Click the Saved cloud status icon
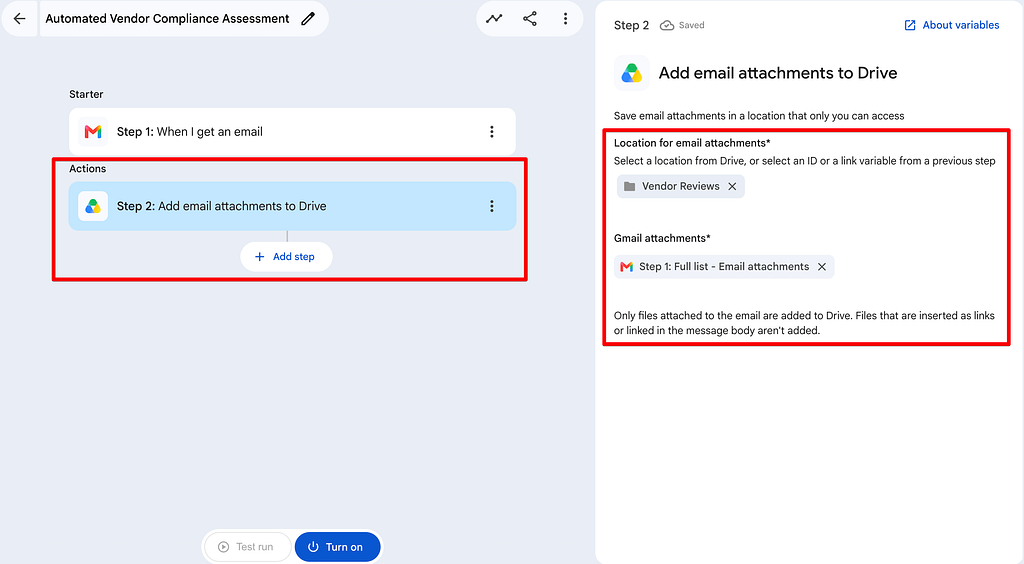This screenshot has width=1024, height=564. (x=667, y=25)
